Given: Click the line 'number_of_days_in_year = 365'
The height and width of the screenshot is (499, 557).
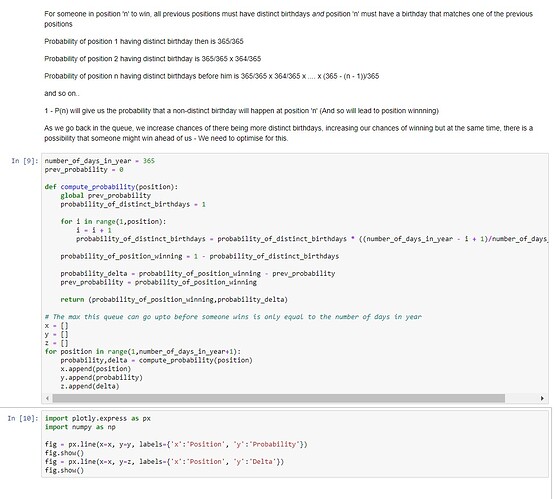Looking at the screenshot, I should tap(99, 161).
